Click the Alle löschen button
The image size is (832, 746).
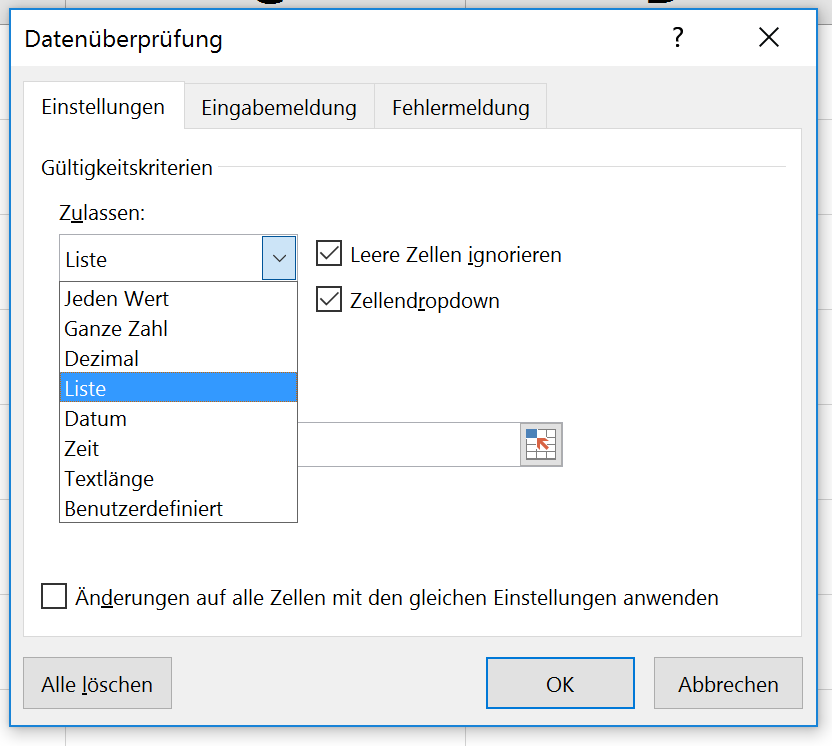tap(97, 684)
